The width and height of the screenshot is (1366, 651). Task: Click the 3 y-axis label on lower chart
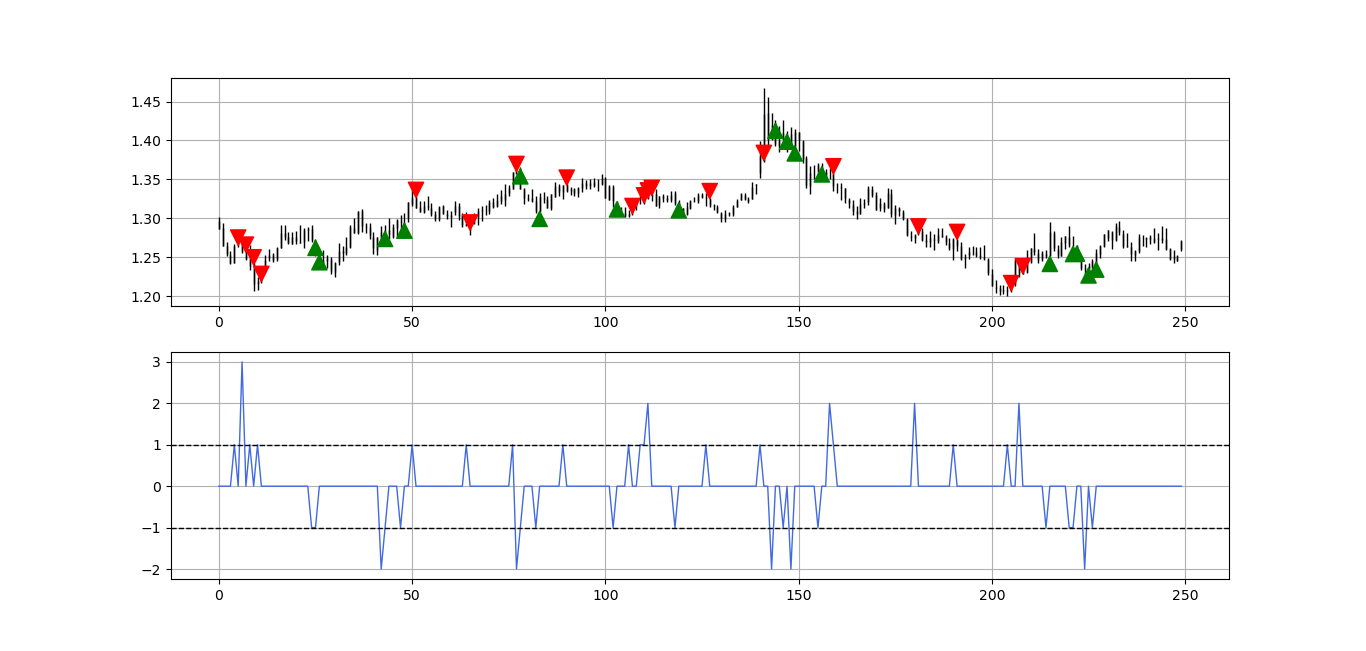pyautogui.click(x=158, y=362)
